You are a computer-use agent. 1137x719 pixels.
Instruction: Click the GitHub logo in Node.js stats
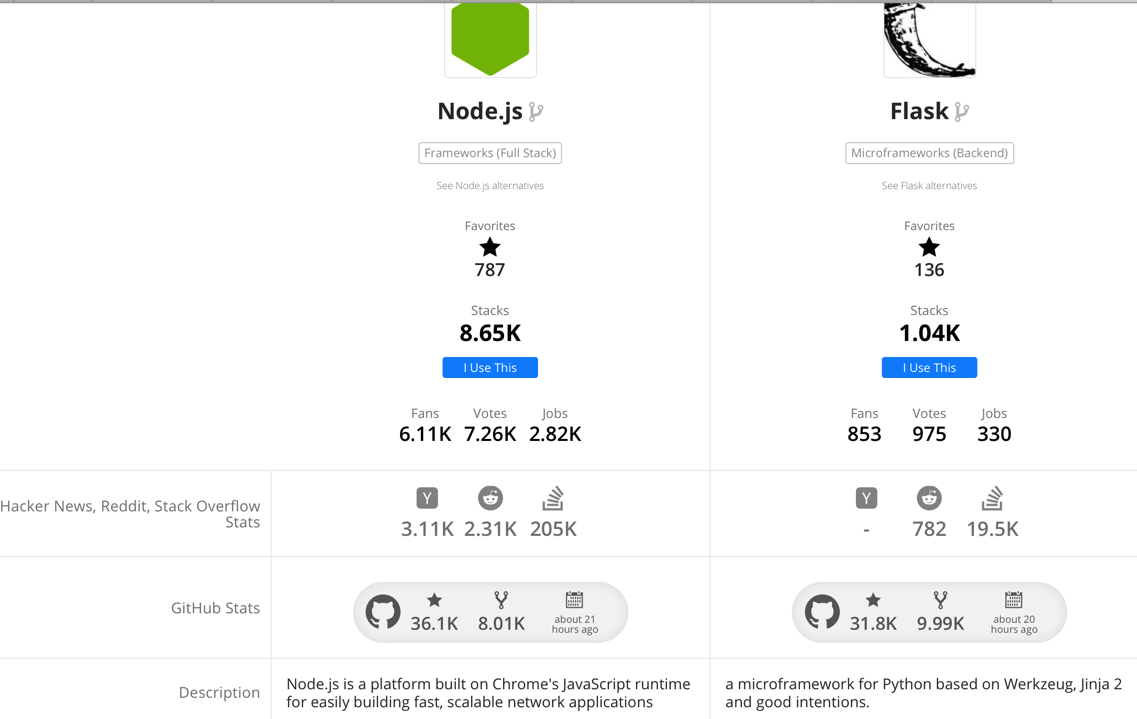[383, 612]
